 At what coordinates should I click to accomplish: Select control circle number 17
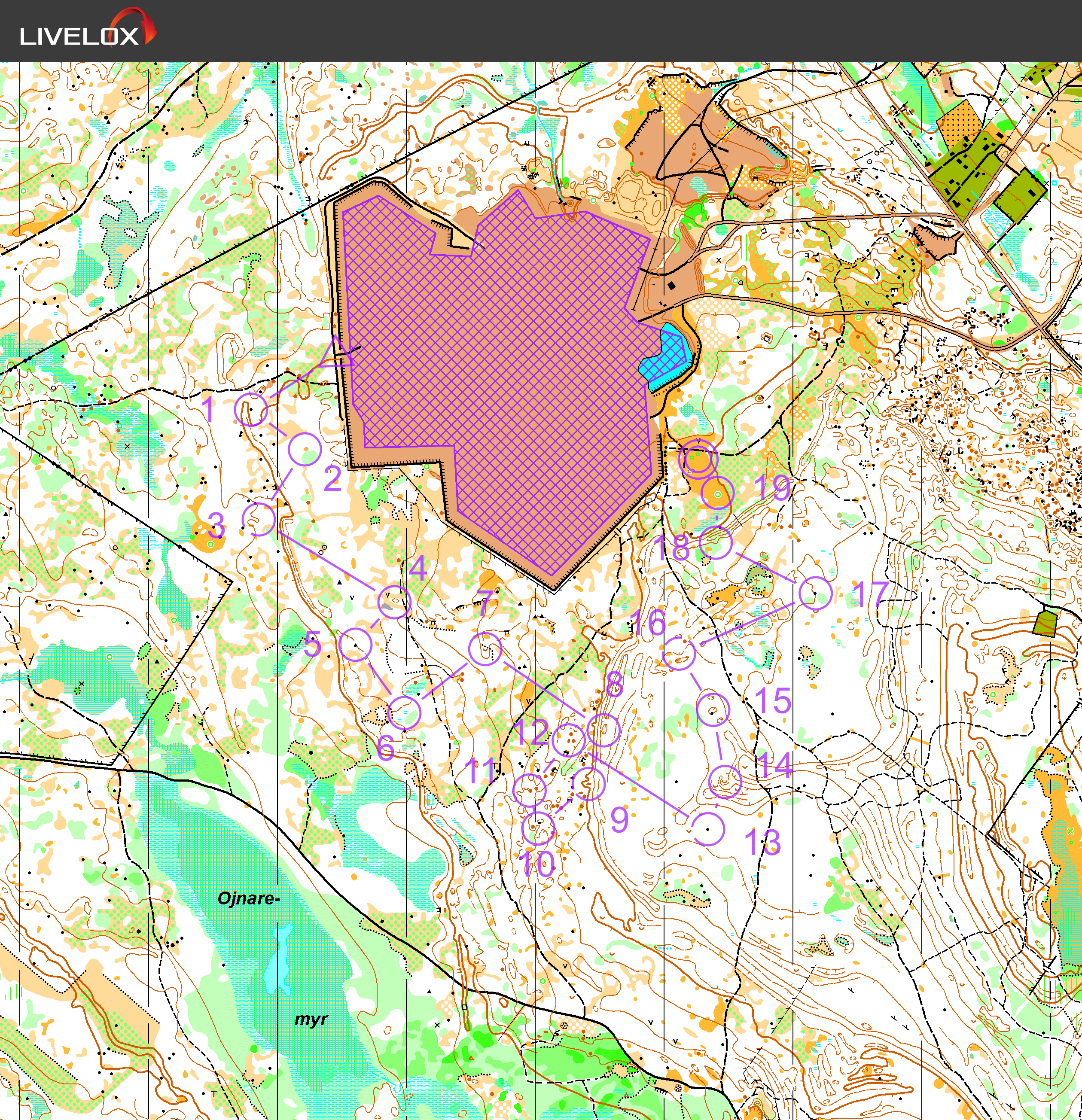[x=815, y=594]
